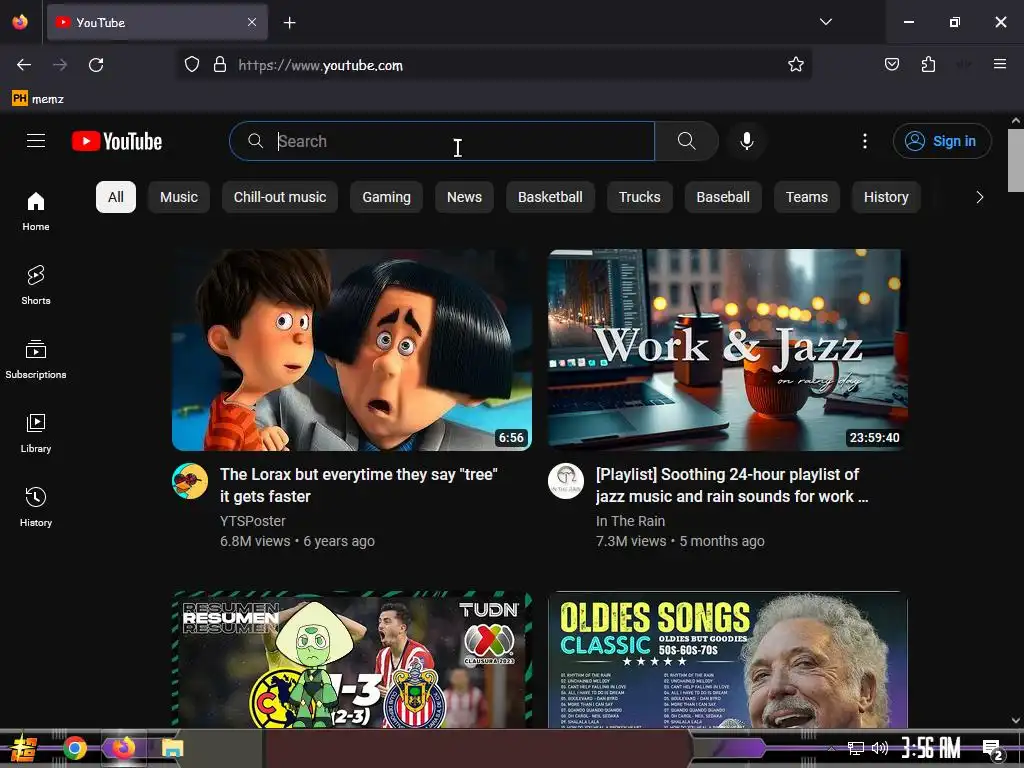Image resolution: width=1024 pixels, height=768 pixels.
Task: Select the Baseball filter chip
Action: tap(723, 197)
